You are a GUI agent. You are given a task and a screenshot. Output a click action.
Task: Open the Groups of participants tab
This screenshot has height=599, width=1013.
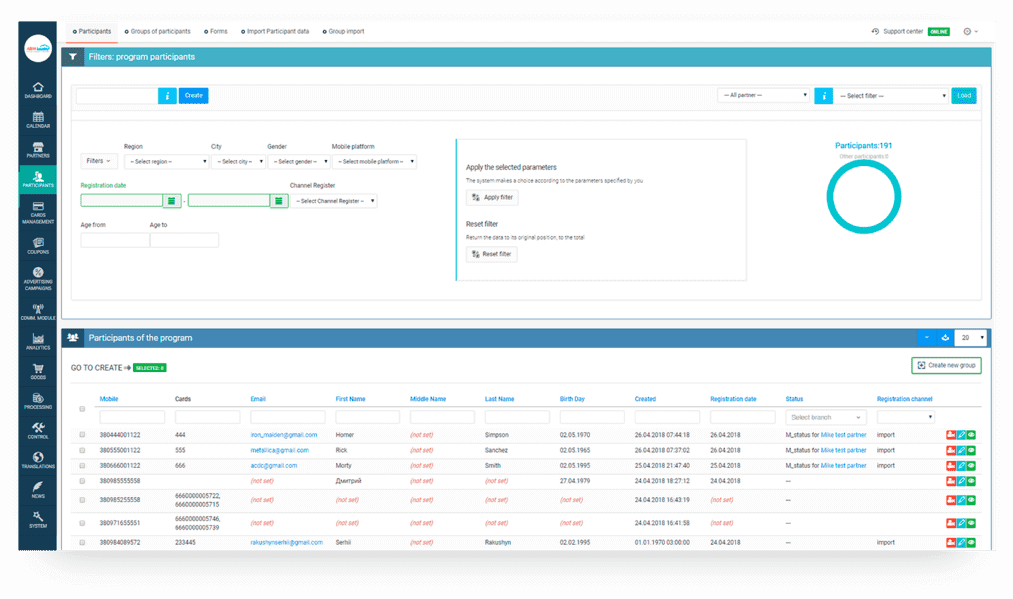point(158,31)
